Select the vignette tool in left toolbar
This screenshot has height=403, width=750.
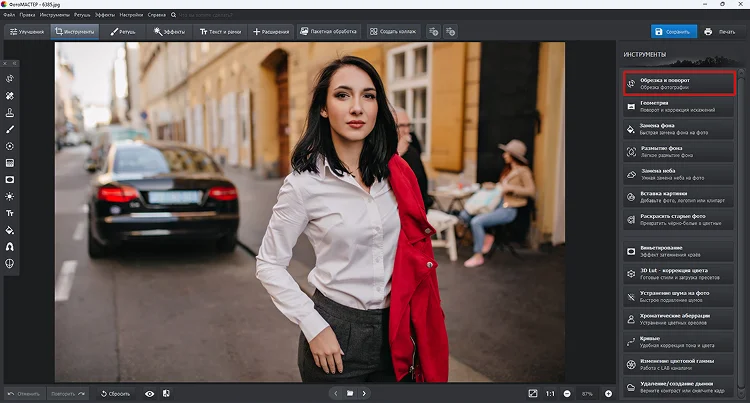tap(10, 180)
